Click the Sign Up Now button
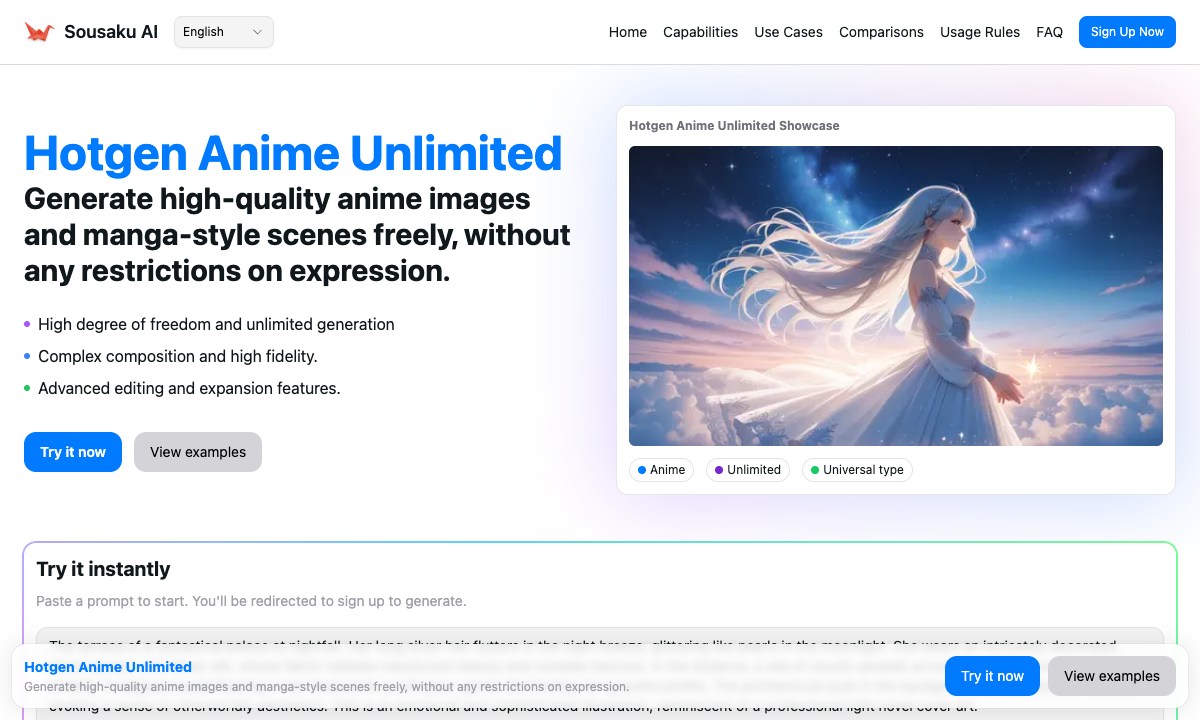 click(x=1127, y=31)
